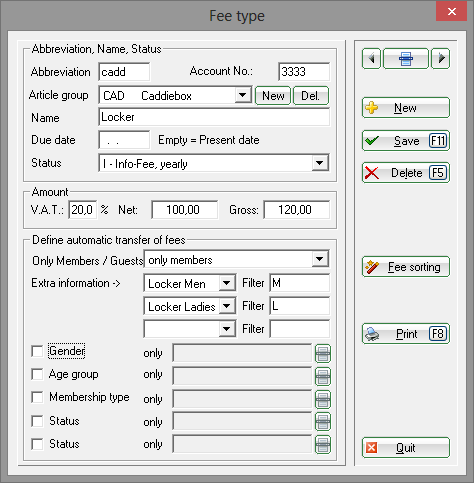Open the Locker Ladies dropdown
The width and height of the screenshot is (474, 483).
(x=227, y=306)
